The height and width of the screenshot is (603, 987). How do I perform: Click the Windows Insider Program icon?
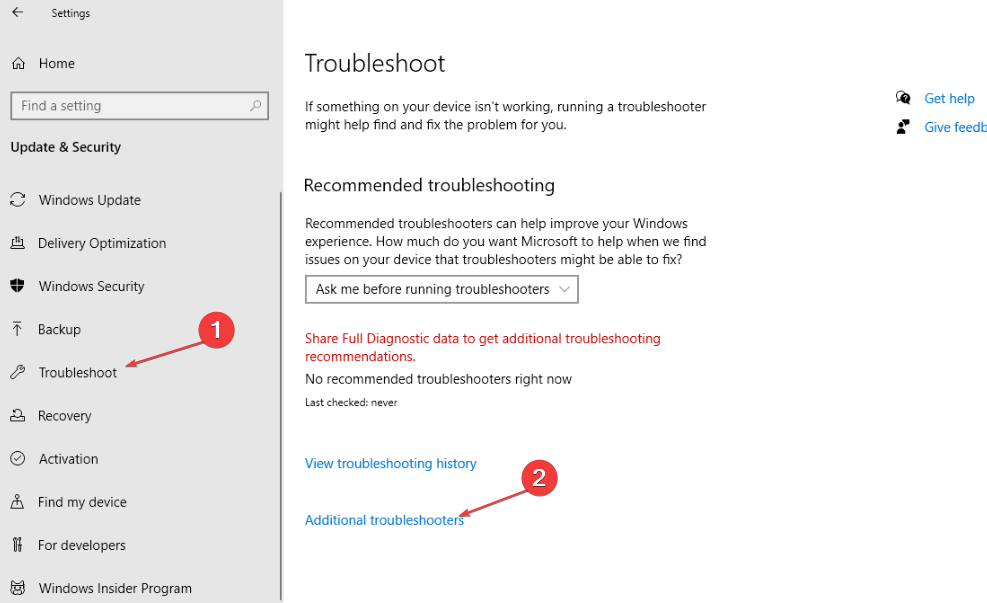point(18,588)
